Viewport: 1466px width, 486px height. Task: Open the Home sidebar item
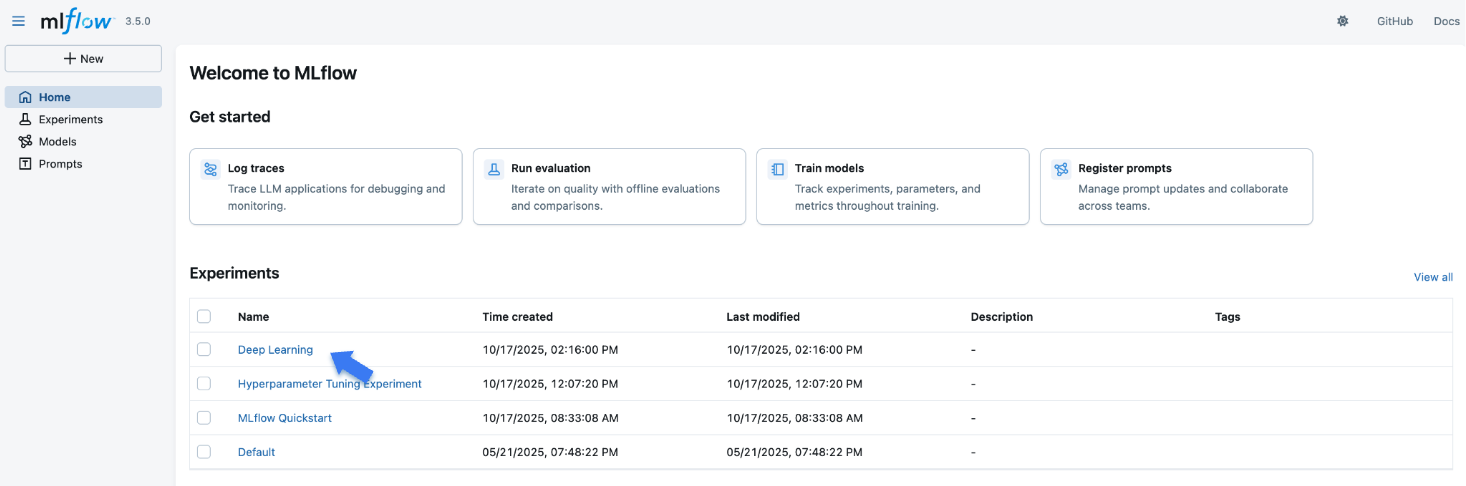coord(83,97)
